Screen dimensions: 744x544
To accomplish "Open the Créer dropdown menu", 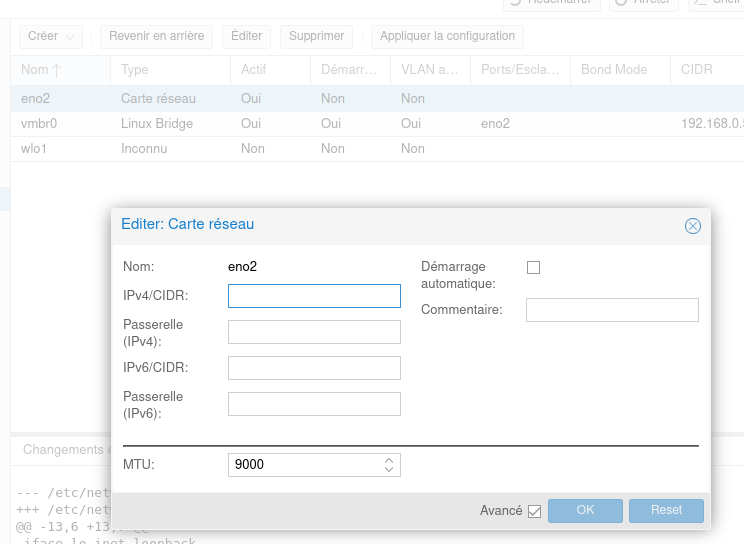I will [50, 36].
